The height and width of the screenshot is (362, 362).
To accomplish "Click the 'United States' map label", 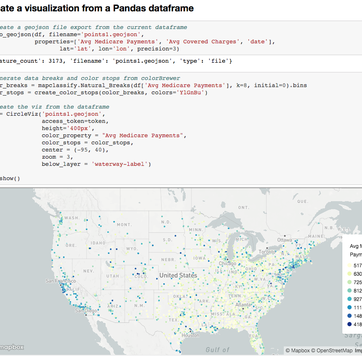I will click(178, 276).
